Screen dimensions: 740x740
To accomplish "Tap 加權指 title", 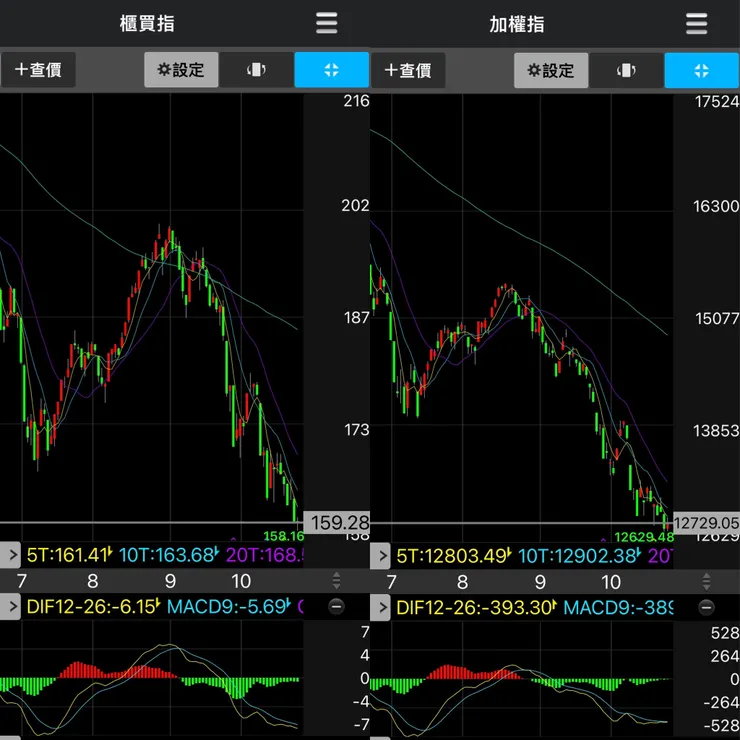I will pos(517,24).
